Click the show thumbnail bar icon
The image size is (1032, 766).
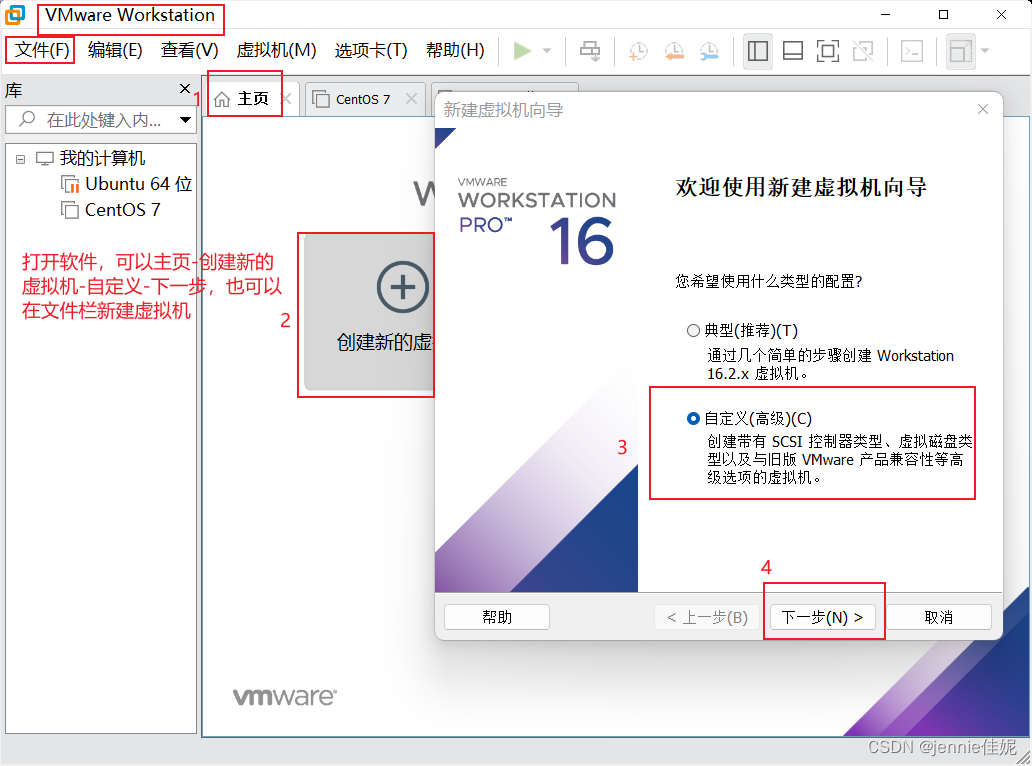(x=792, y=51)
